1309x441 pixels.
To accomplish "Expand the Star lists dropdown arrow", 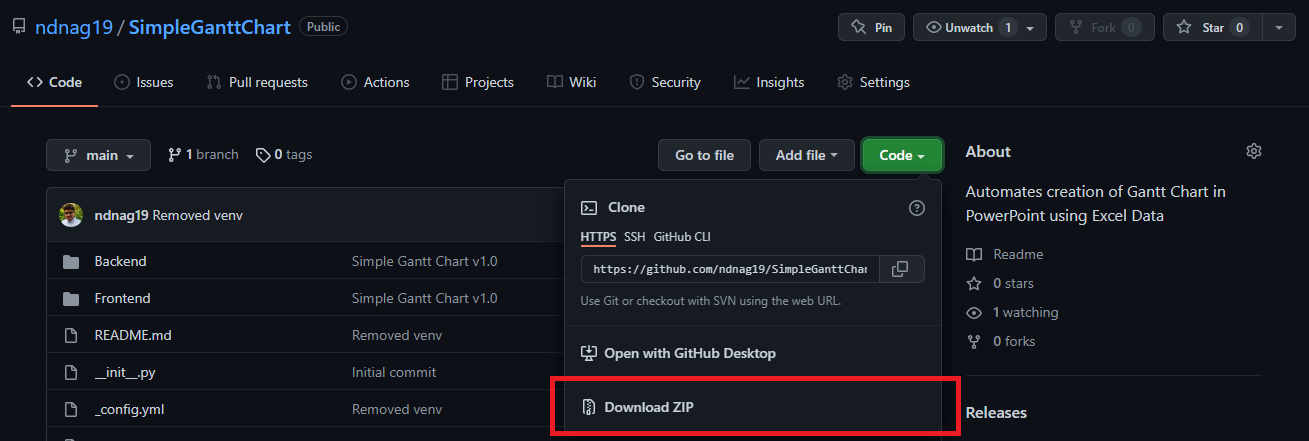I will point(1279,27).
